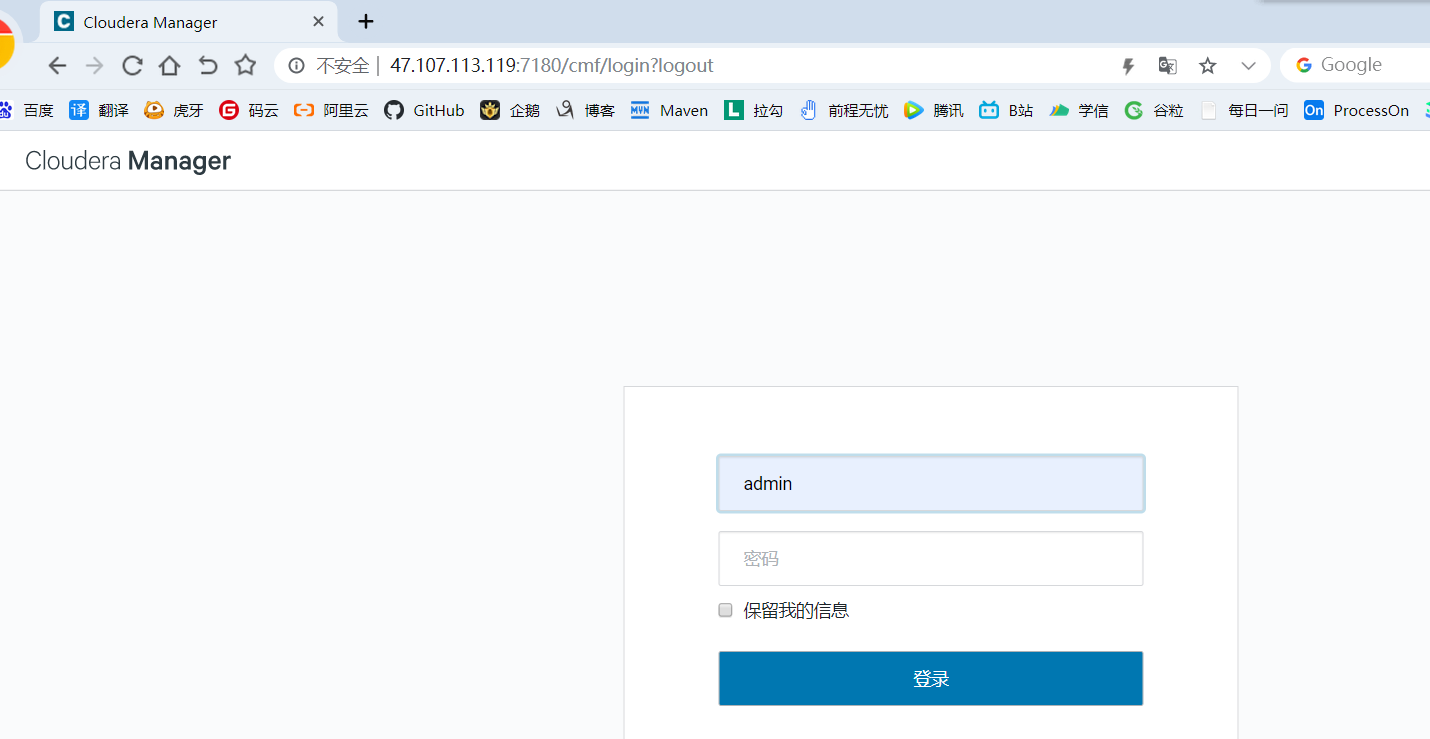Open the 百度 bookmark
1430x739 pixels.
point(27,111)
